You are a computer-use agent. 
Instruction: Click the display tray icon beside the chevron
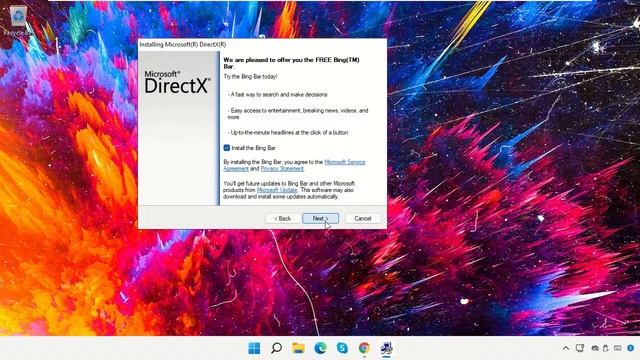[x=580, y=348]
